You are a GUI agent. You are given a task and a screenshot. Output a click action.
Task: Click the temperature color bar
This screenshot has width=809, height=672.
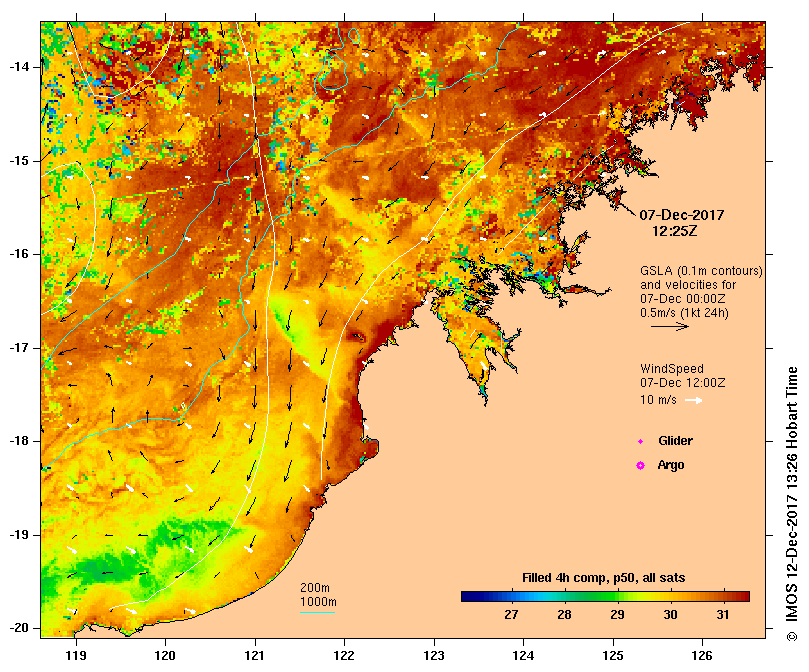[605, 597]
